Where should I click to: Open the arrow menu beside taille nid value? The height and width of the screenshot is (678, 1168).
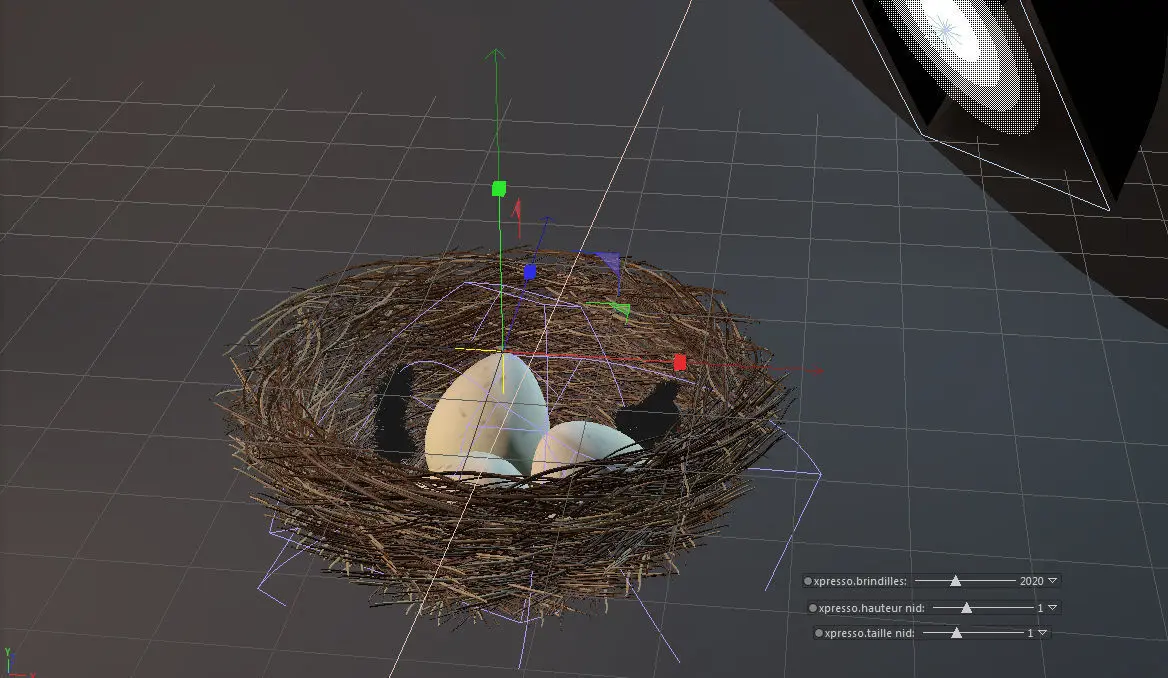click(x=1042, y=633)
